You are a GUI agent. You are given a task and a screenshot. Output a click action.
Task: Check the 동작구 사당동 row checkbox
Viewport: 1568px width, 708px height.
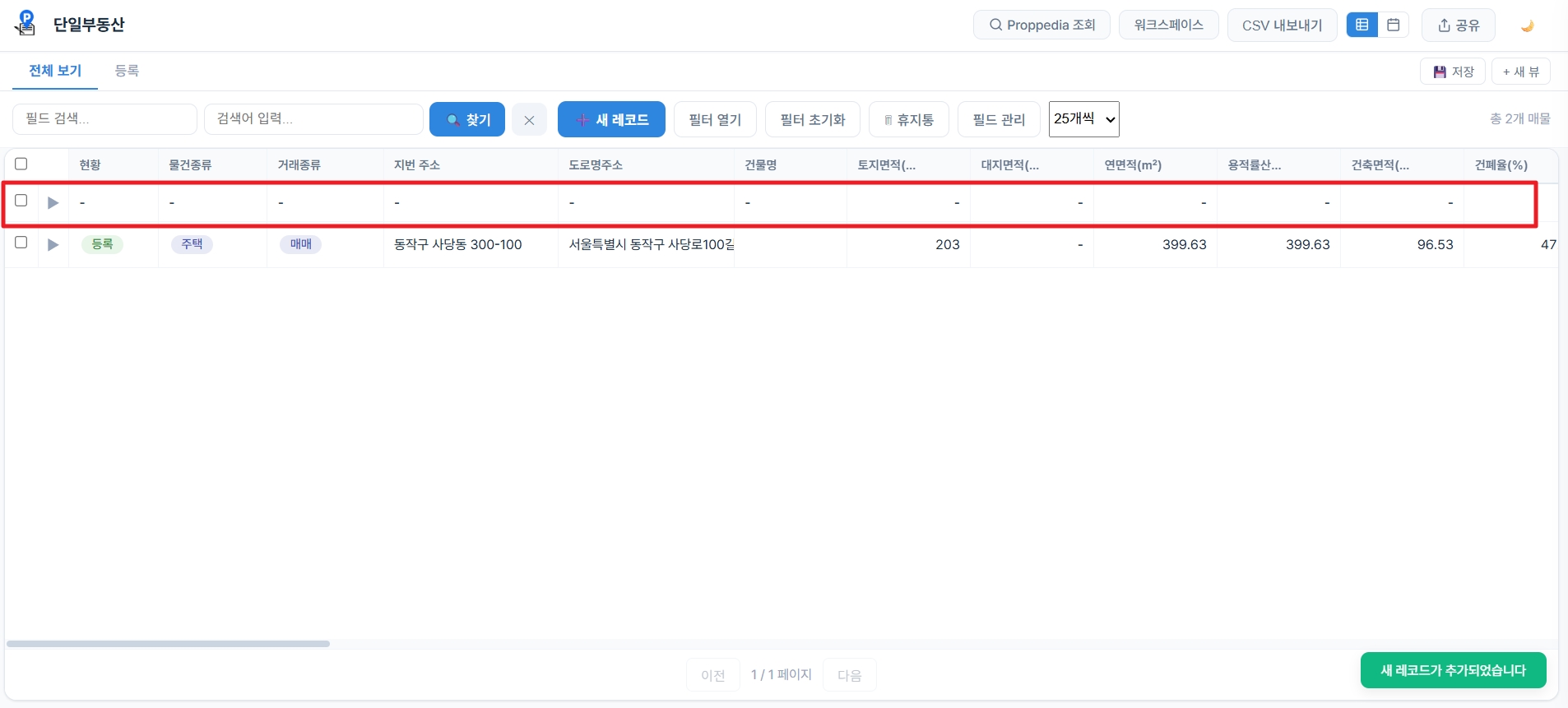coord(21,243)
